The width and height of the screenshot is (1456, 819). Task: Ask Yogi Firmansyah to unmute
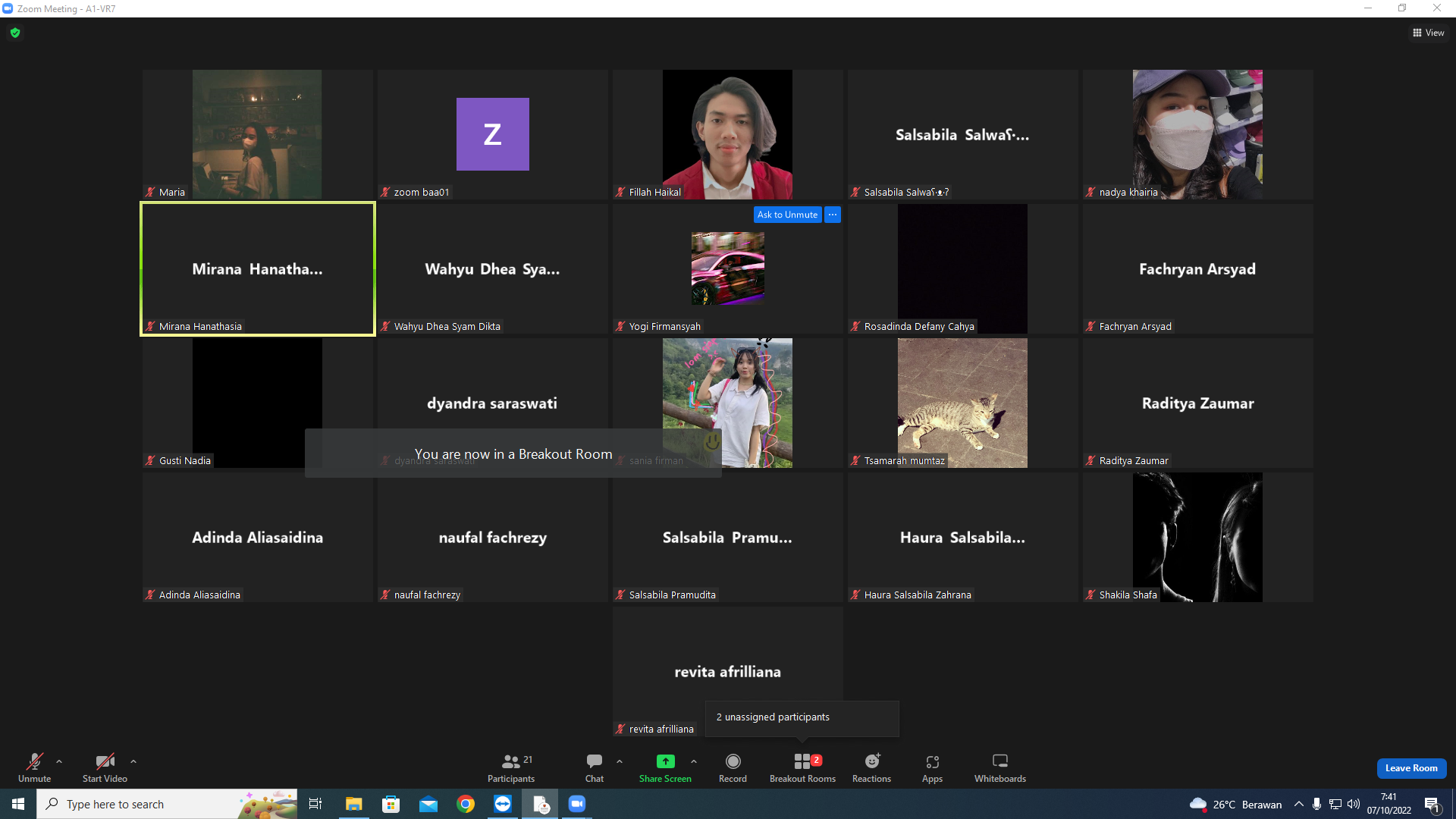788,215
